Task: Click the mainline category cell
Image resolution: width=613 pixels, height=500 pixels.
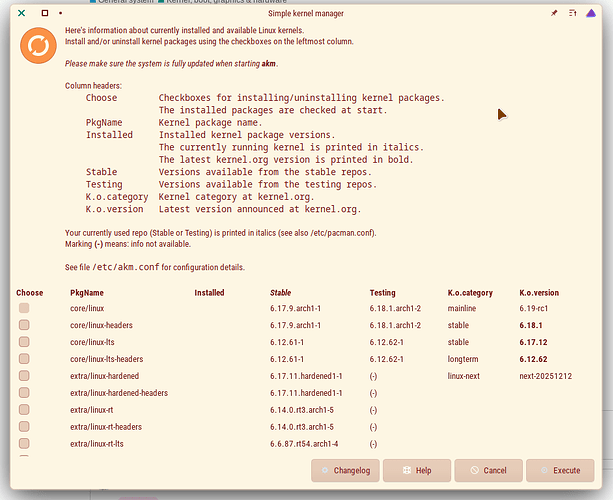Action: click(462, 308)
